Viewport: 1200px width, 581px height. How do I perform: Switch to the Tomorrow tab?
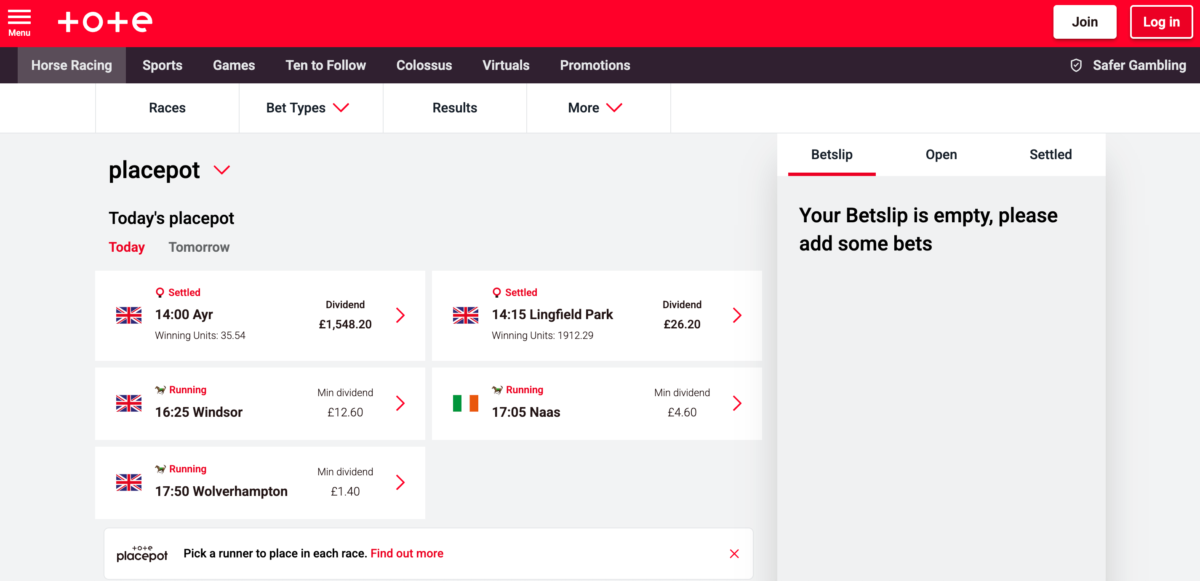click(x=199, y=247)
